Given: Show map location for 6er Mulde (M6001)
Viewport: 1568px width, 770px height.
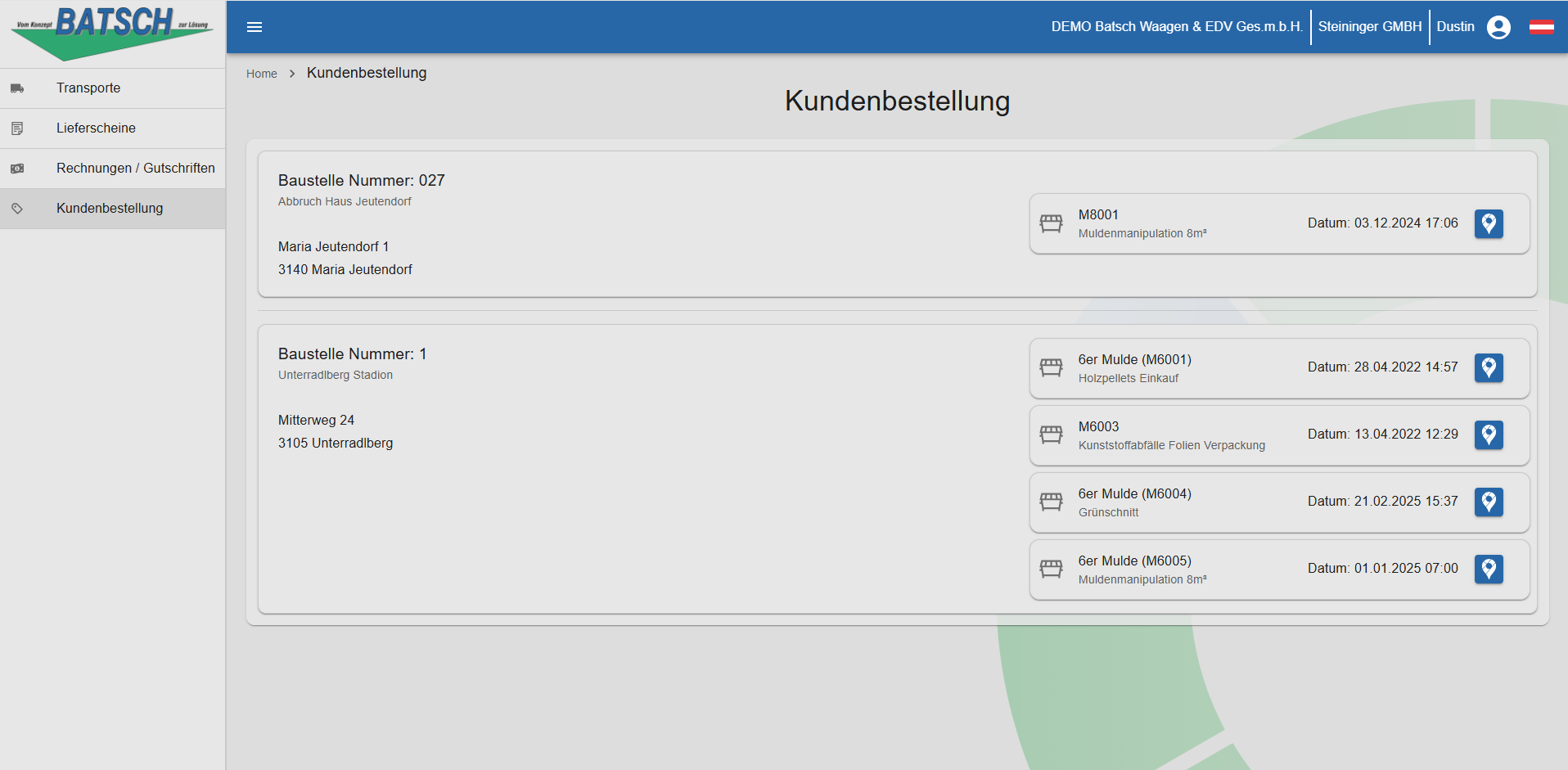Looking at the screenshot, I should (x=1489, y=367).
